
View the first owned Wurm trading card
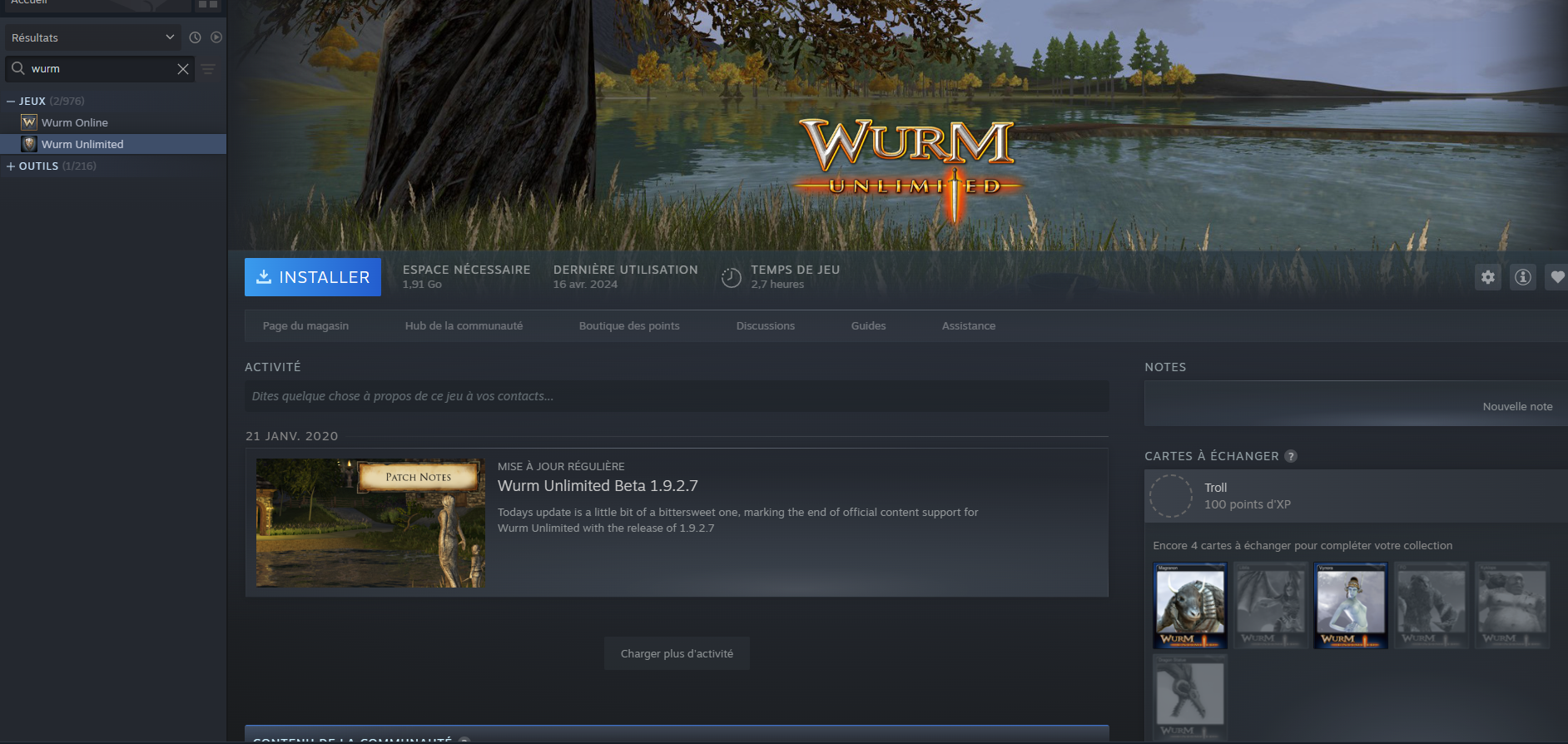[1190, 605]
